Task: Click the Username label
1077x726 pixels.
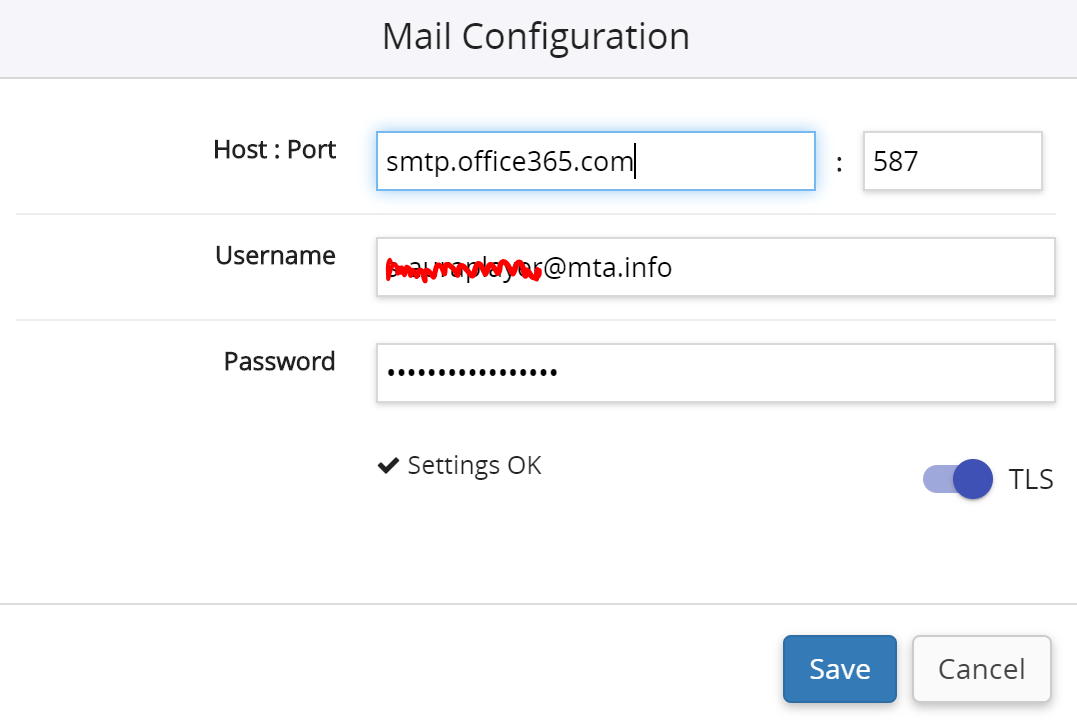Action: 275,256
